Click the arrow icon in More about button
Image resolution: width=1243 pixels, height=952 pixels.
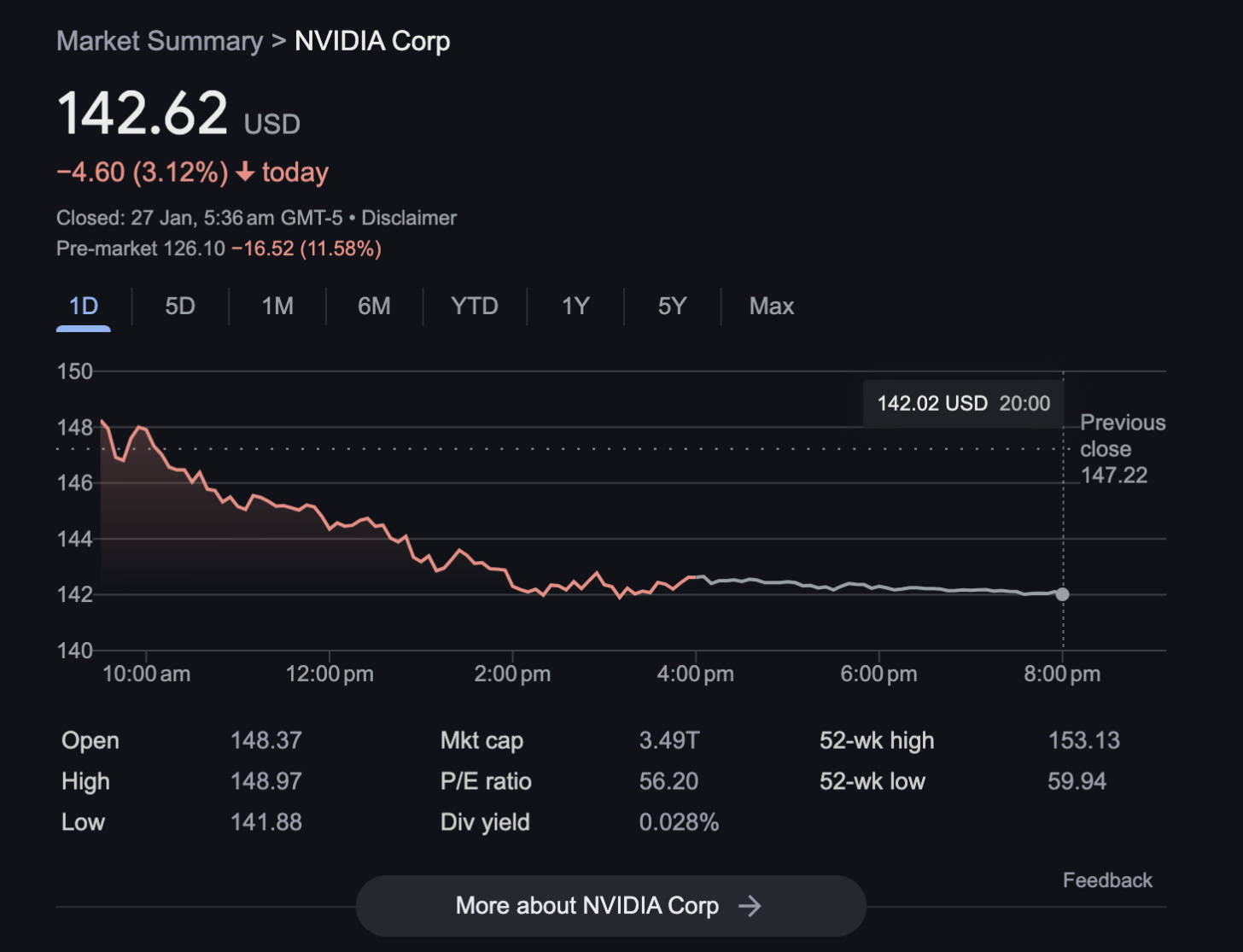[750, 906]
